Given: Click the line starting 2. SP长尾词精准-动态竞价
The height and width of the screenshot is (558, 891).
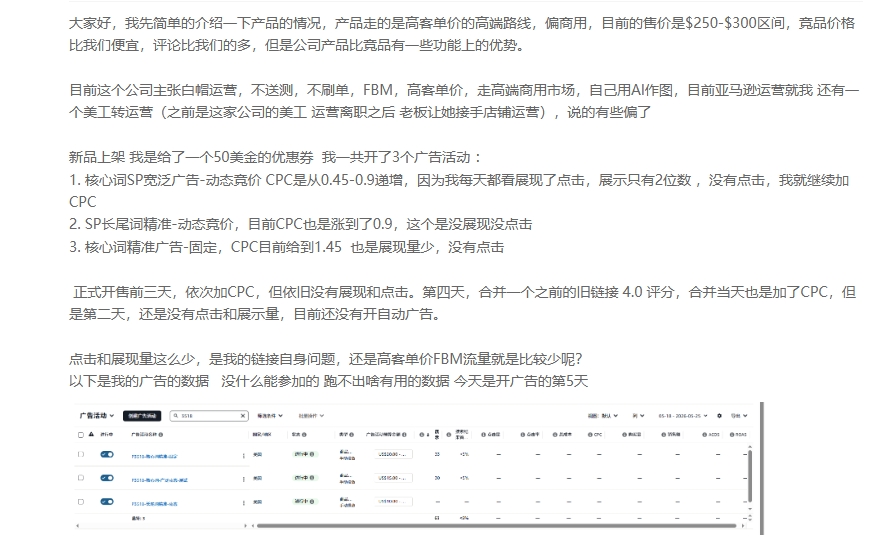Looking at the screenshot, I should tap(300, 224).
